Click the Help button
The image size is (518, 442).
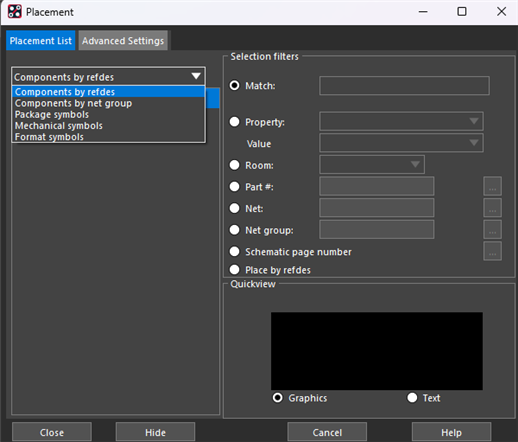coord(451,432)
